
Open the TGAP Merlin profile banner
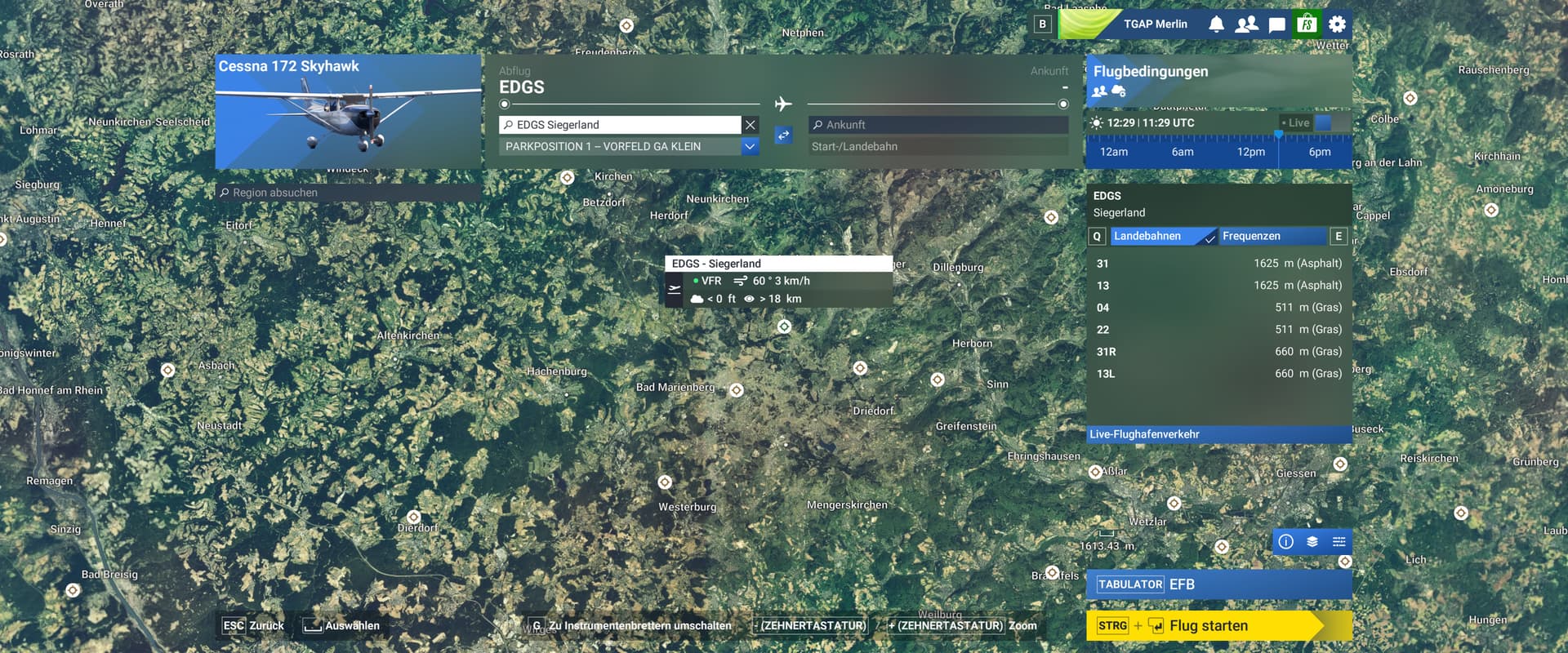[1131, 24]
